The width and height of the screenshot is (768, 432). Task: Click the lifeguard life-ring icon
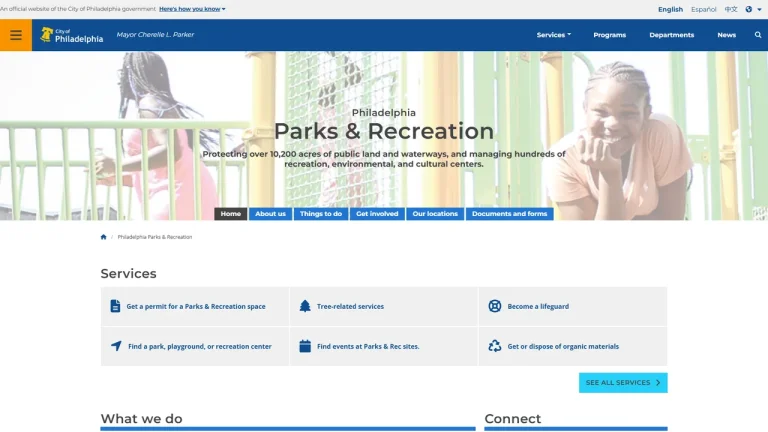(x=495, y=306)
